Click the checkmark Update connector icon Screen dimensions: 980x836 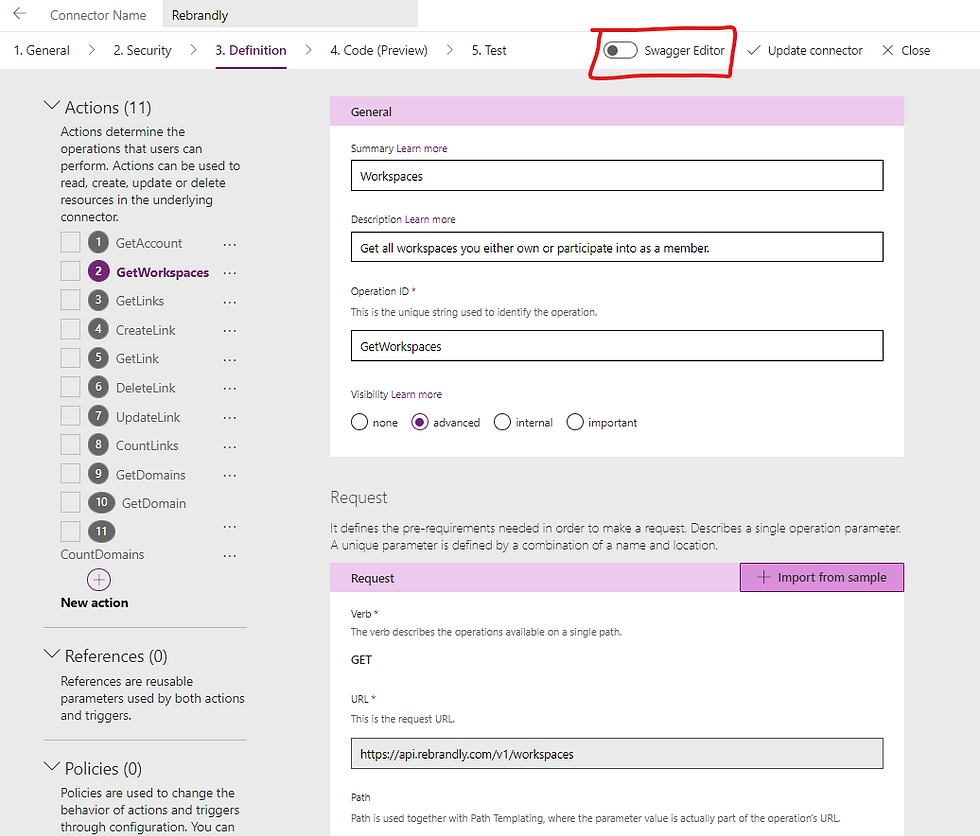tap(754, 51)
